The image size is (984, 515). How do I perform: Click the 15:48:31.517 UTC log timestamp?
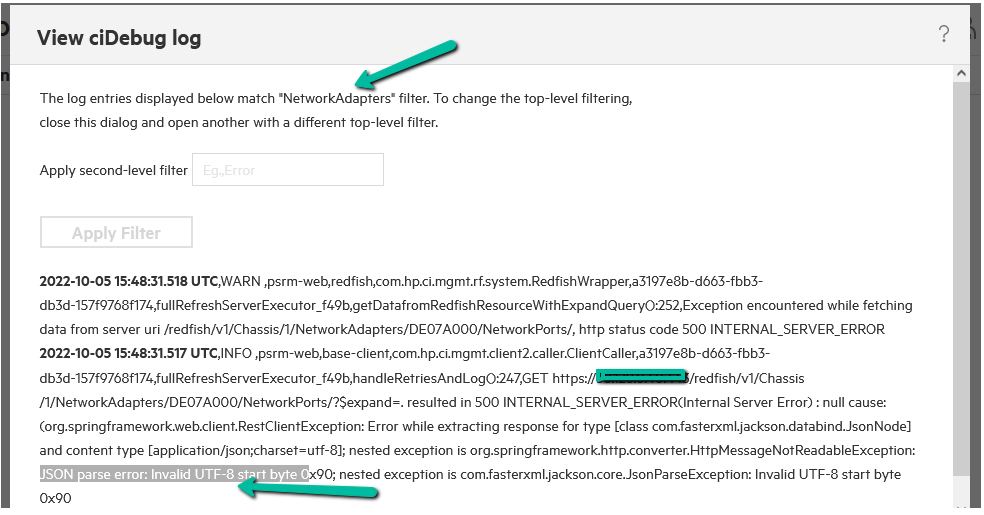[x=128, y=353]
